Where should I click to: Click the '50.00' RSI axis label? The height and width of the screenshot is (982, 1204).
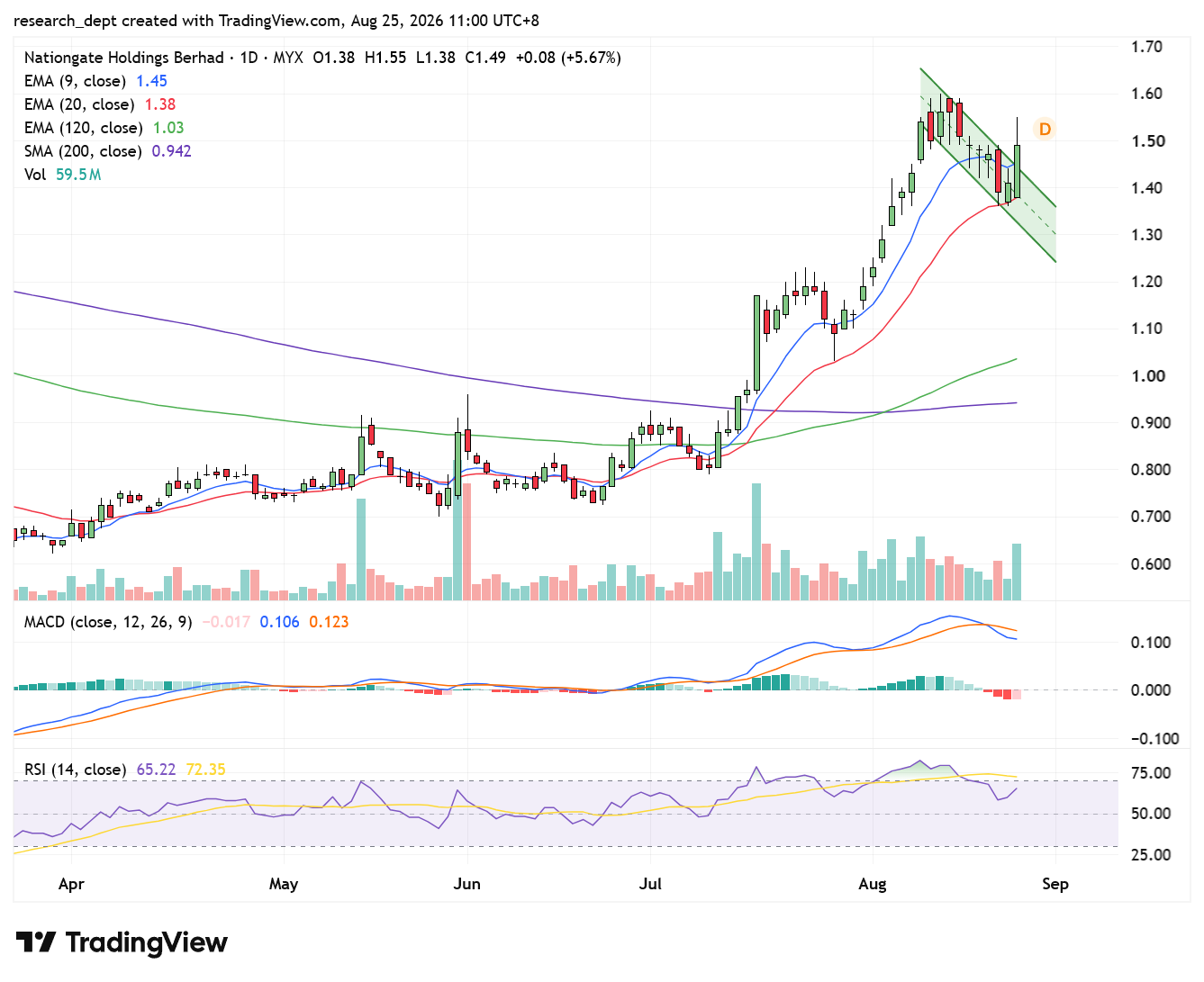1151,814
